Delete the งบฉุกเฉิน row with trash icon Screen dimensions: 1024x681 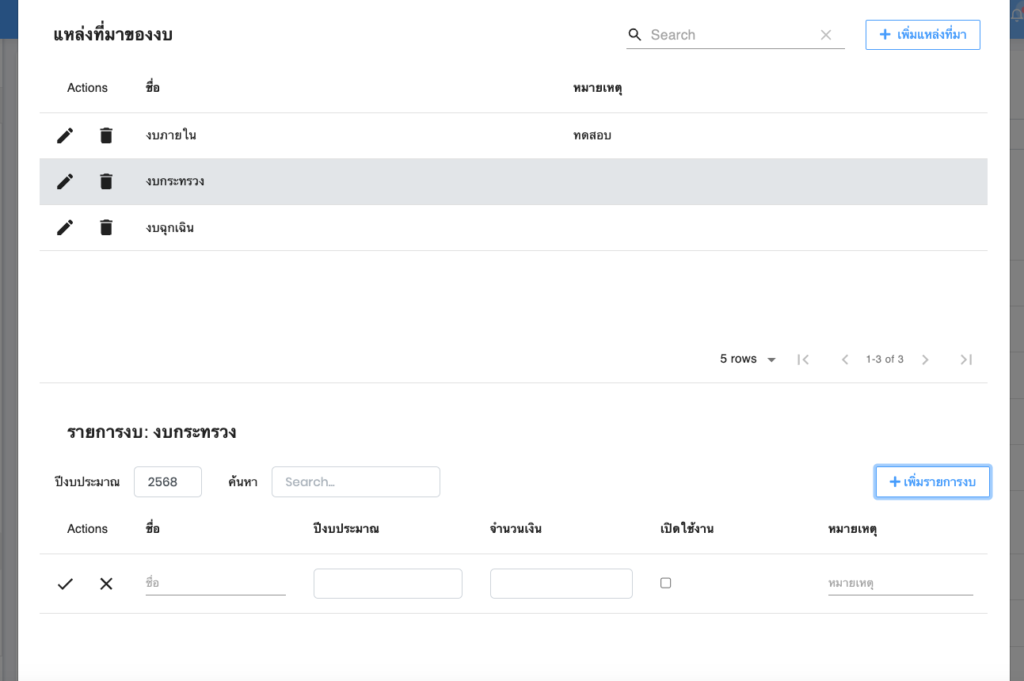(x=106, y=227)
